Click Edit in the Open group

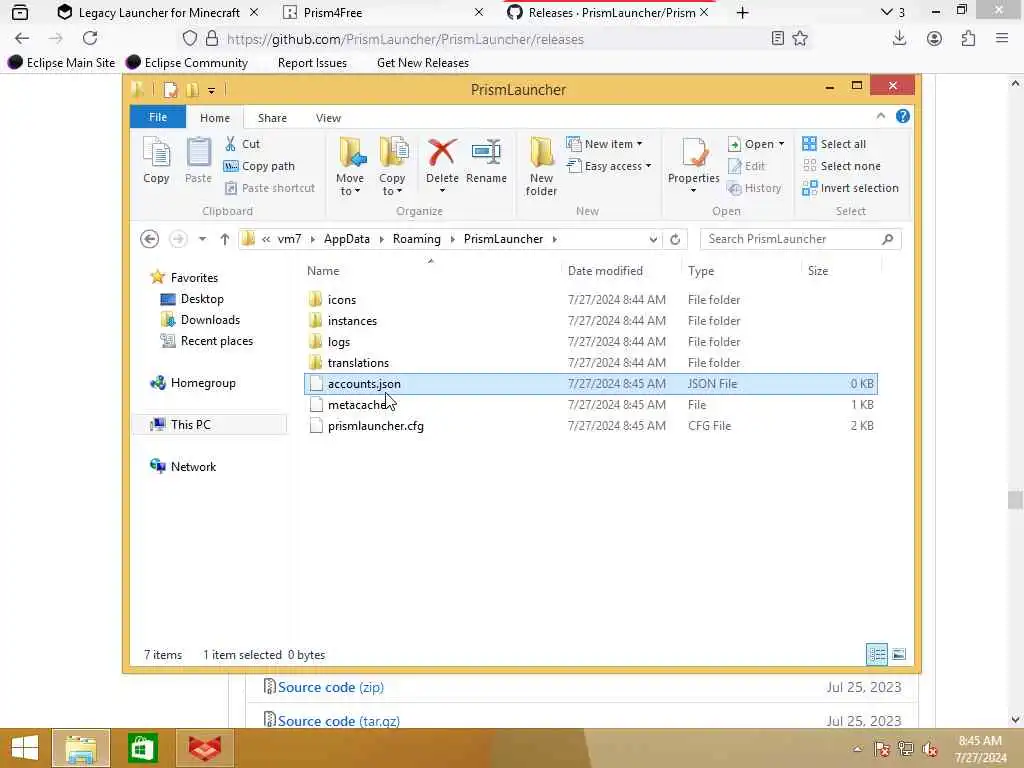coord(746,166)
